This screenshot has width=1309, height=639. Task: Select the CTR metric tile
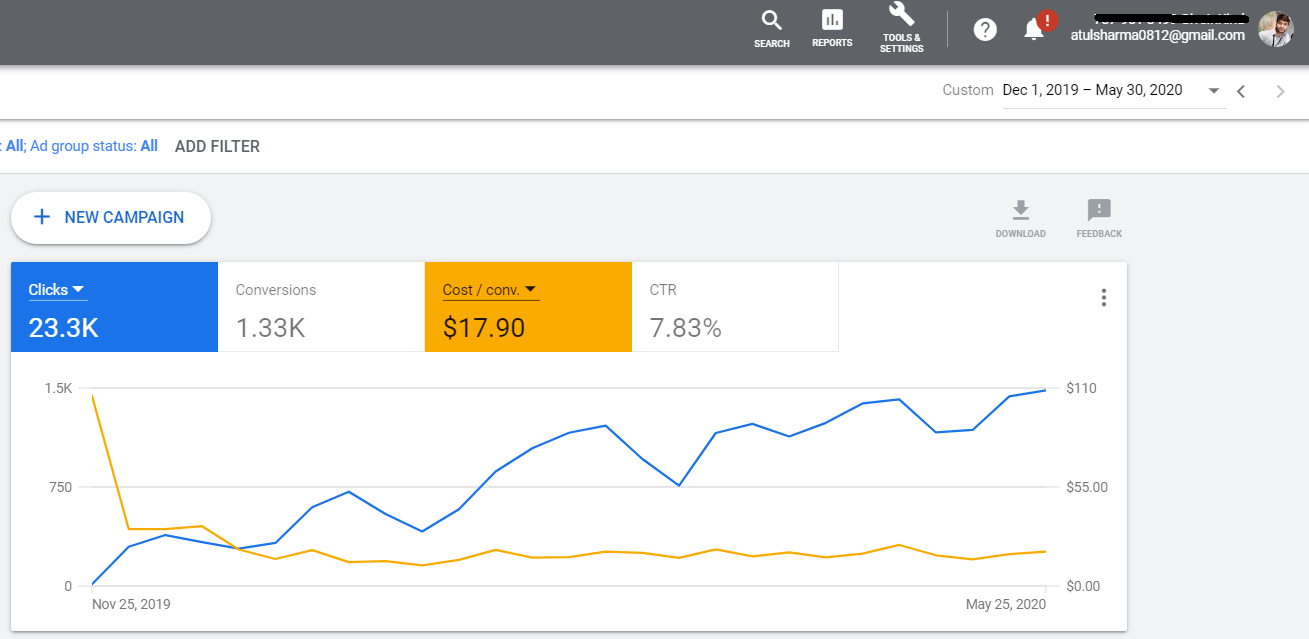pyautogui.click(x=734, y=307)
